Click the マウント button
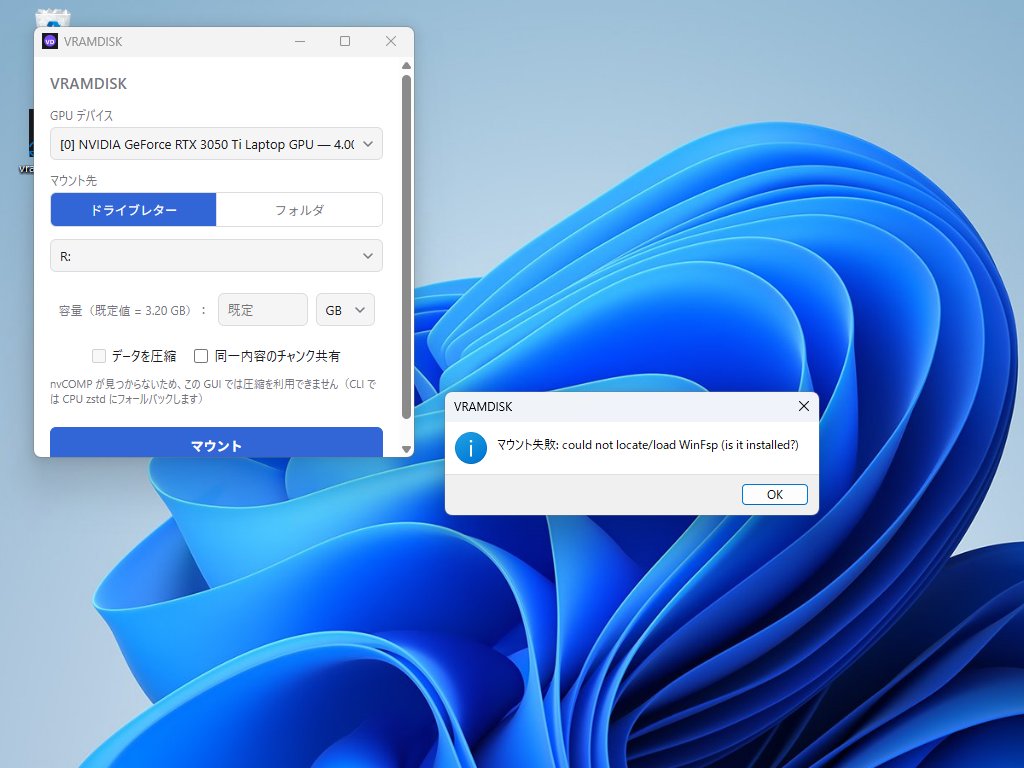1024x768 pixels. 216,444
